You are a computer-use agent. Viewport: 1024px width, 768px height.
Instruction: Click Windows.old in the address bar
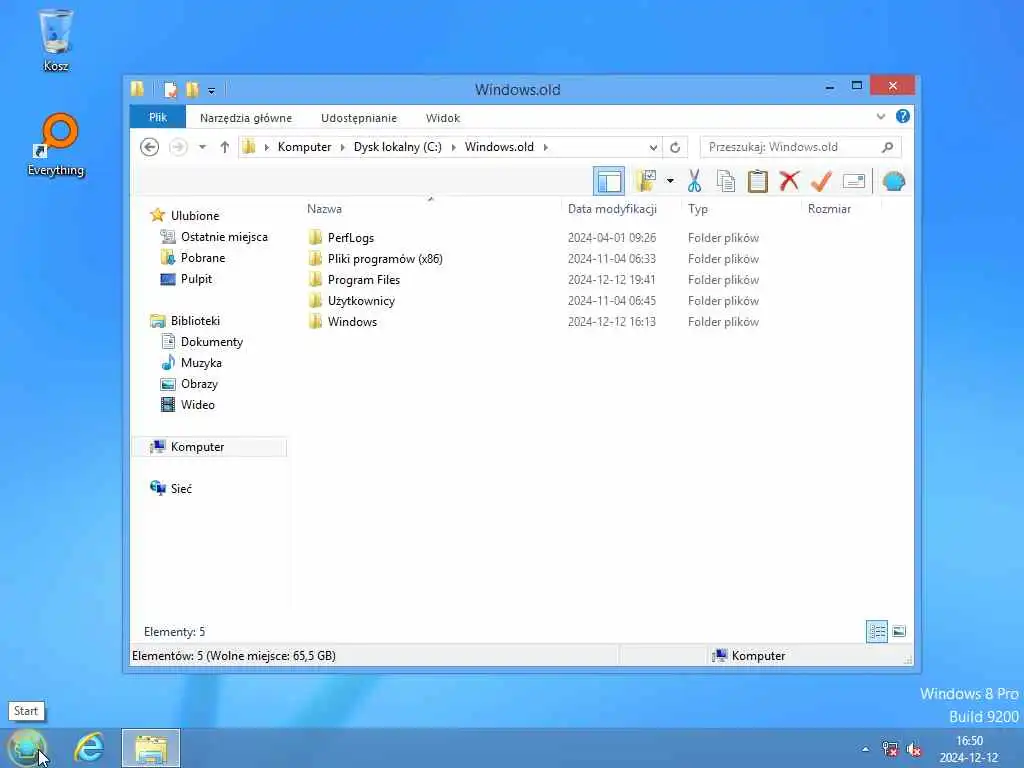tap(499, 147)
